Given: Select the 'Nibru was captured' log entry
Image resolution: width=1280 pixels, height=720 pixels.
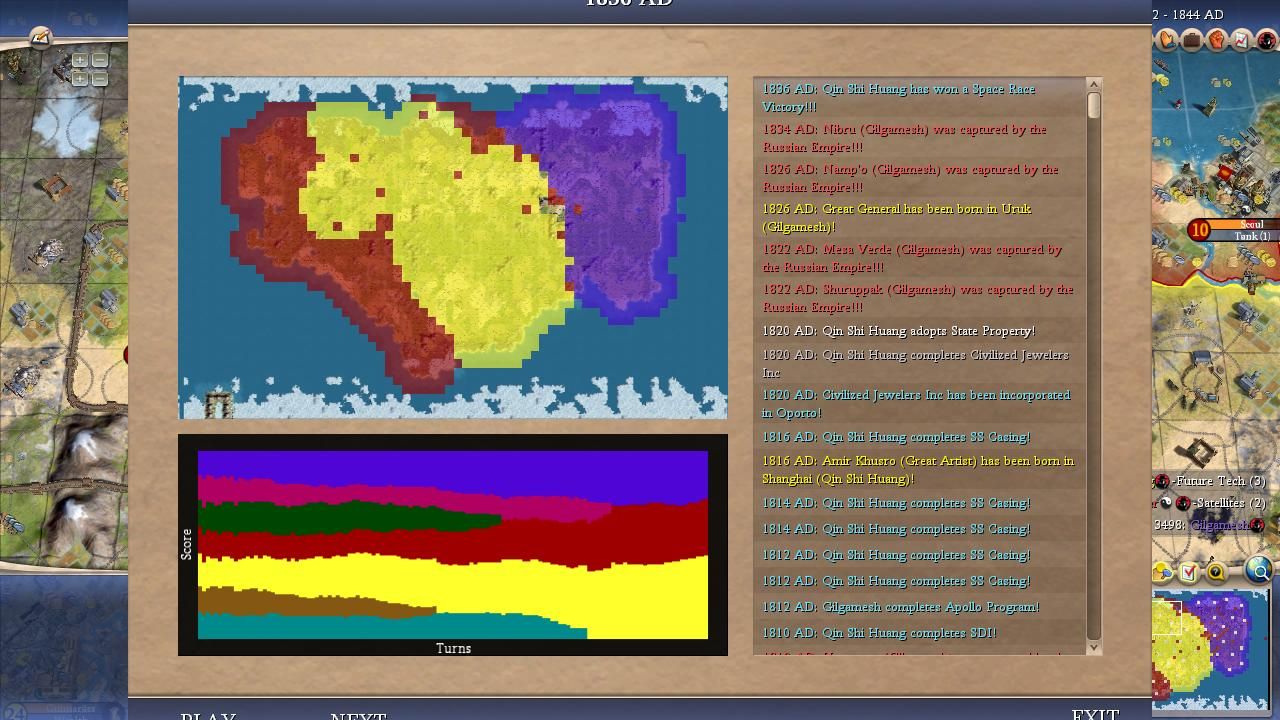Looking at the screenshot, I should (x=919, y=138).
